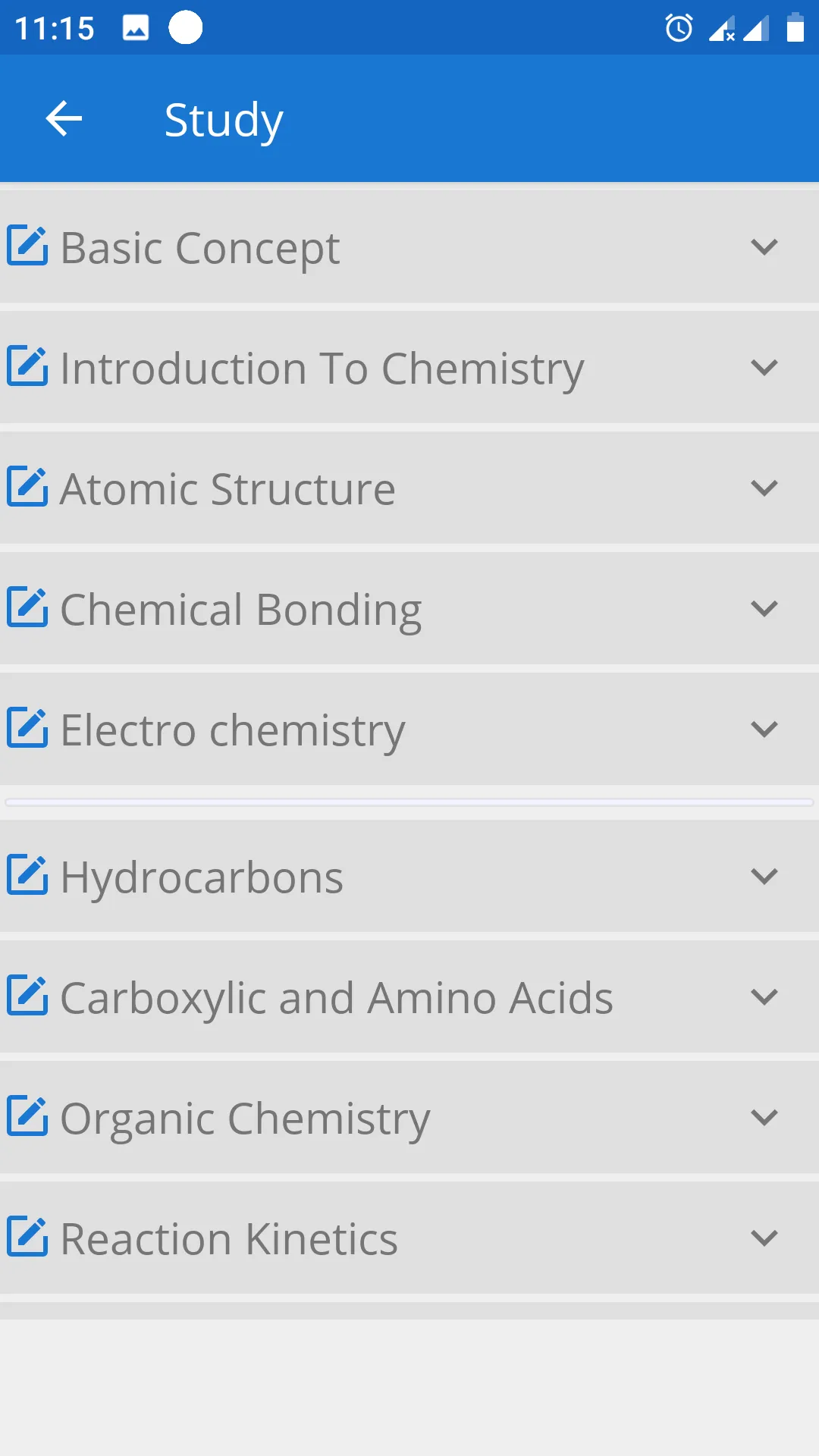Expand the Reaction Kinetics chevron
The height and width of the screenshot is (1456, 819).
[764, 1238]
